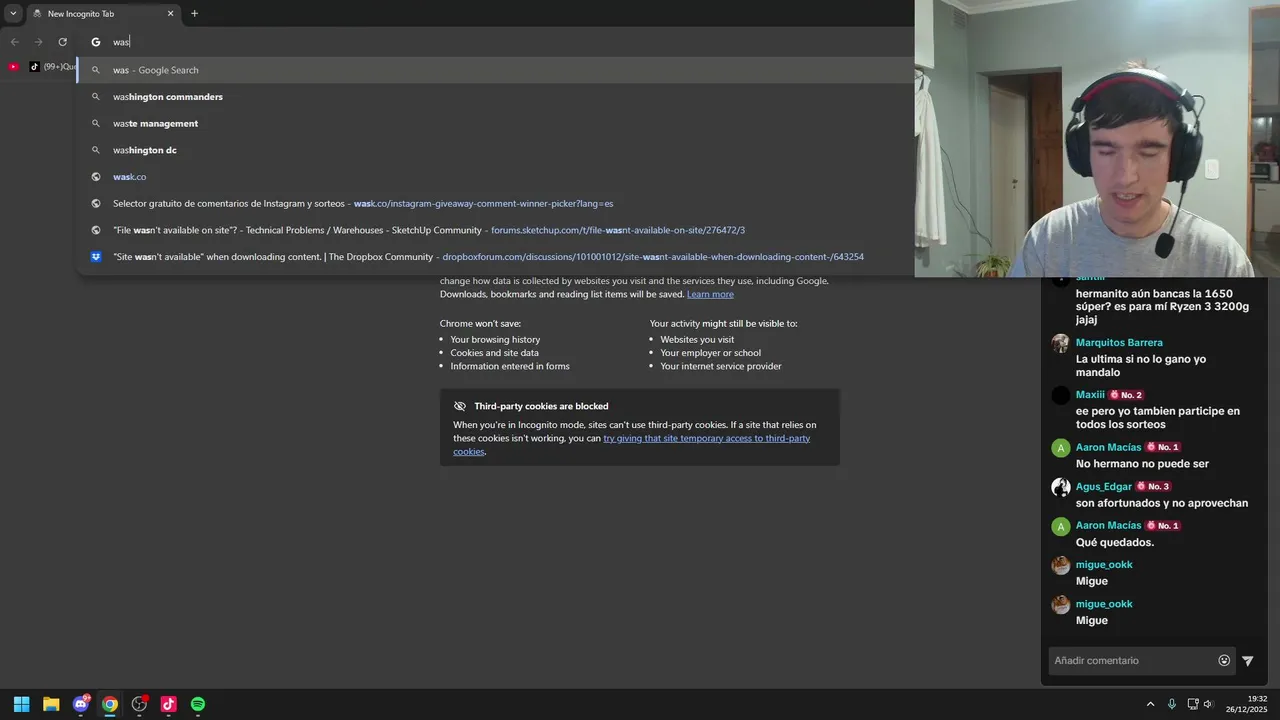Click Aaron Macías avatar beside 'Qué quedados.'
The height and width of the screenshot is (720, 1280).
1061,526
